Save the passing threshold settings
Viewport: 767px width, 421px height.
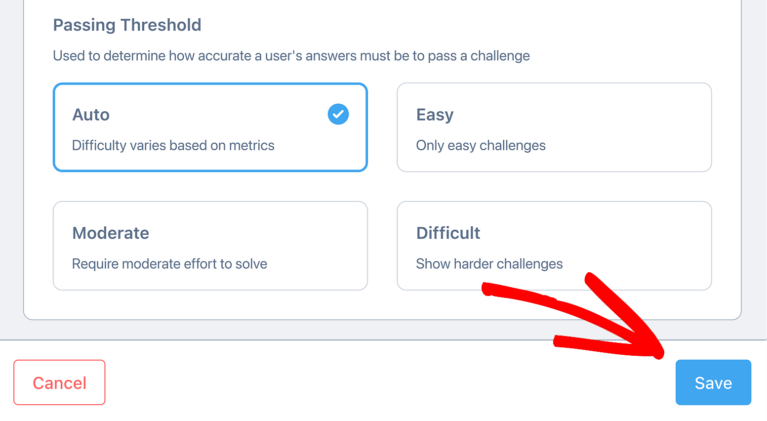click(713, 382)
